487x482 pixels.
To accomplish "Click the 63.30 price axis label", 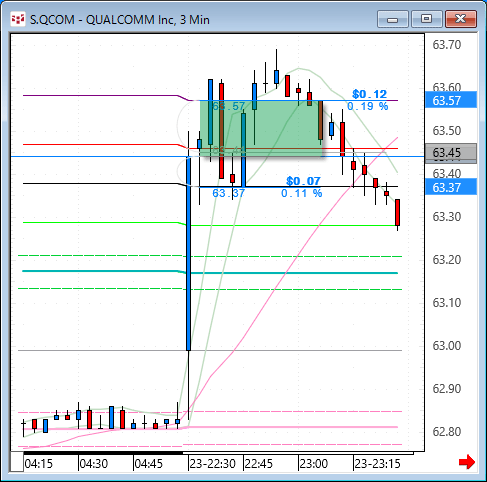I will click(447, 217).
